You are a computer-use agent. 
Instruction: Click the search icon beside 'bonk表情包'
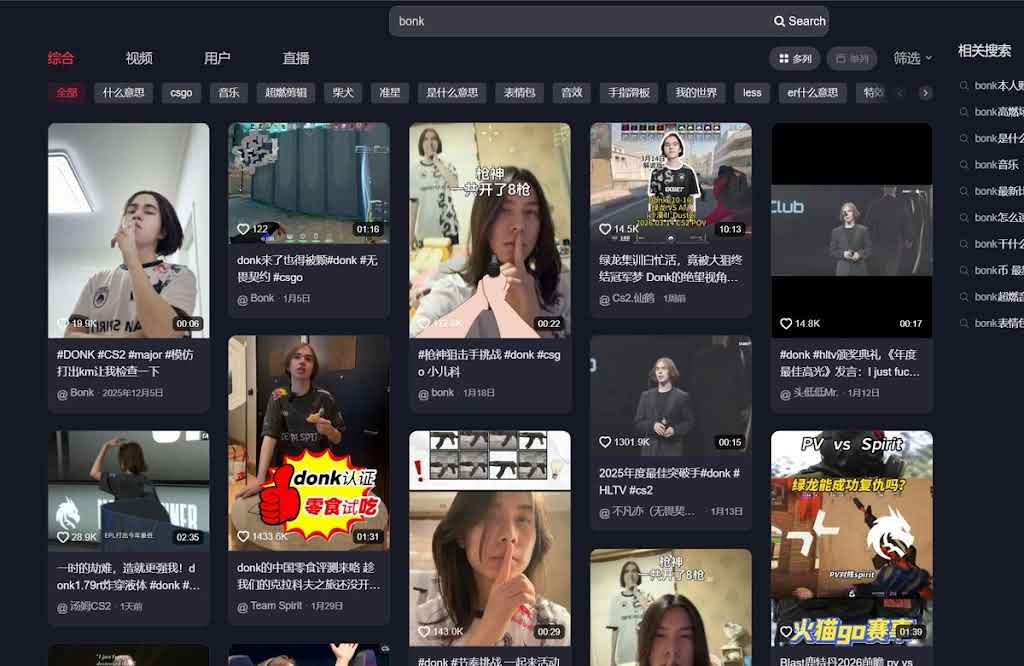point(964,323)
